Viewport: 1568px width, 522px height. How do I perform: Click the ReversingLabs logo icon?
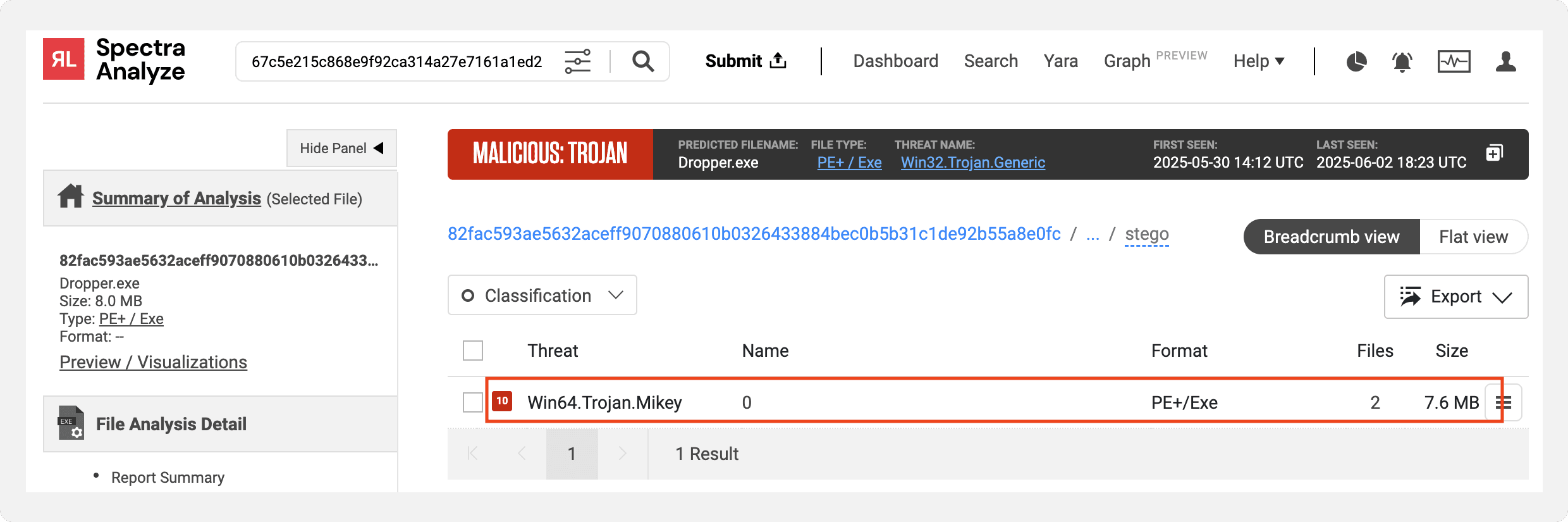tap(63, 59)
